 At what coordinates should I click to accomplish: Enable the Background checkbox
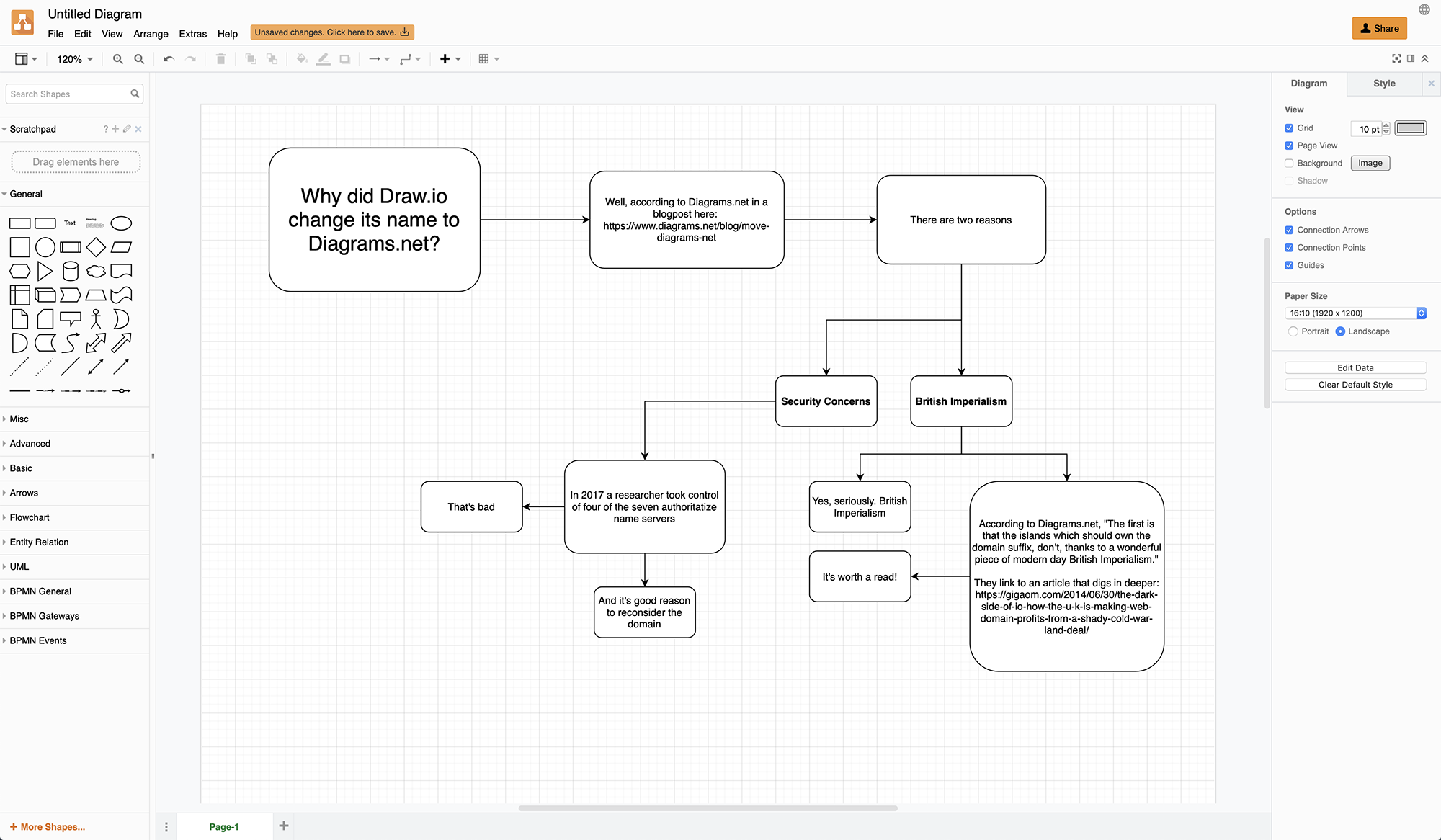pos(1289,164)
